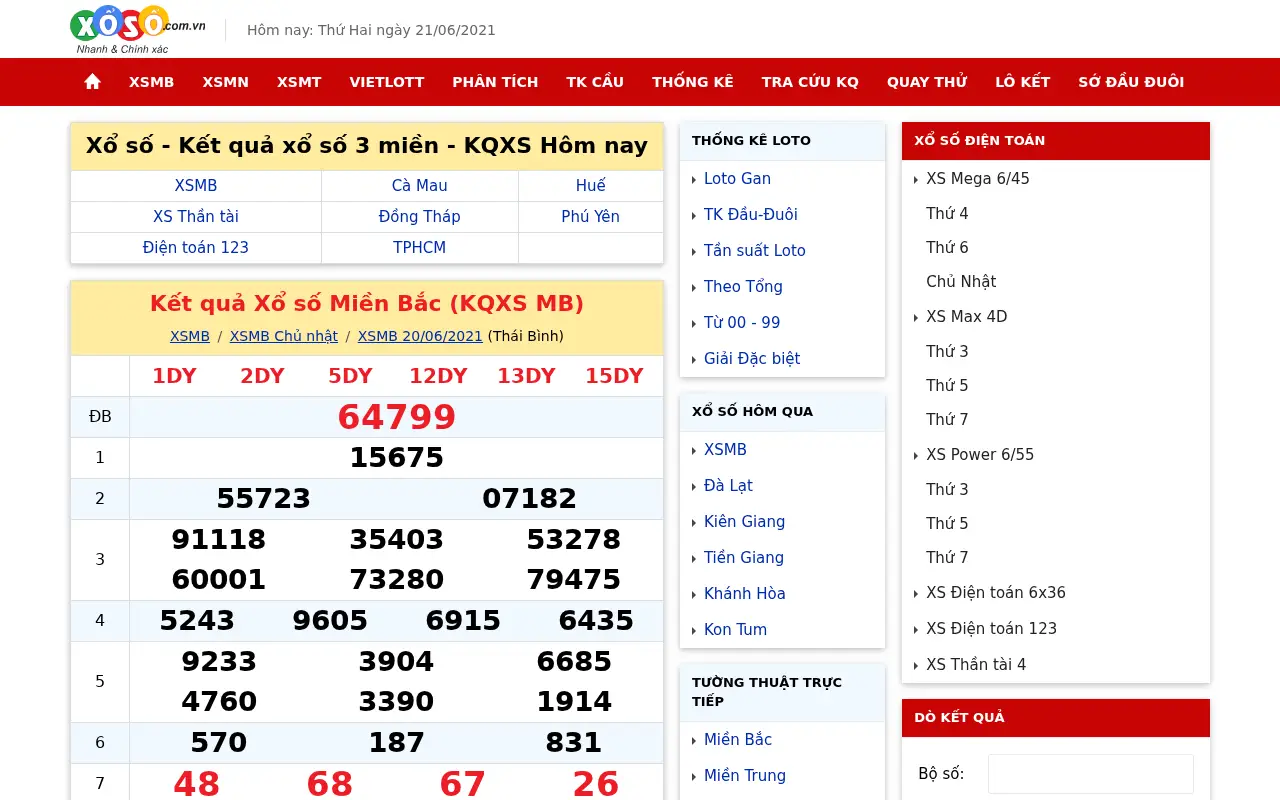1280x800 pixels.
Task: Follow the XSMB 20/06/2021 breadcrumb link
Action: [420, 336]
